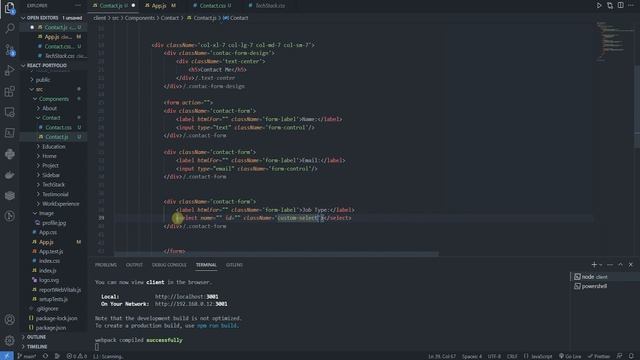Open the Search view
The width and height of the screenshot is (640, 360).
[9, 28]
